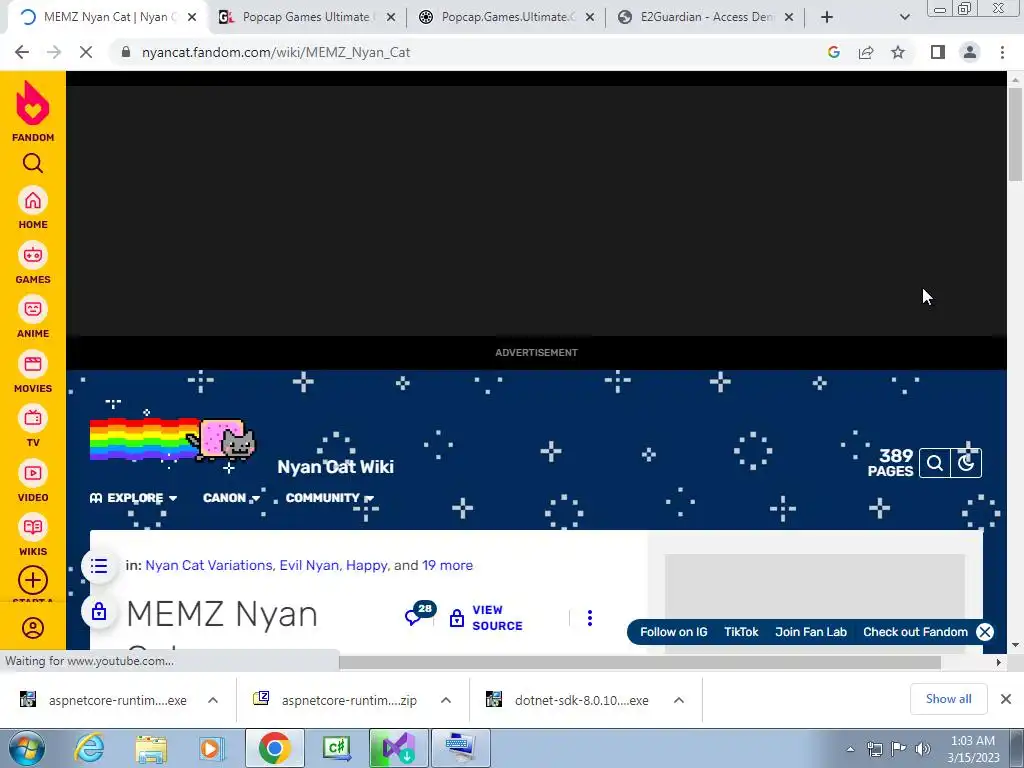This screenshot has width=1024, height=768.
Task: Open a new tab
Action: pos(827,17)
